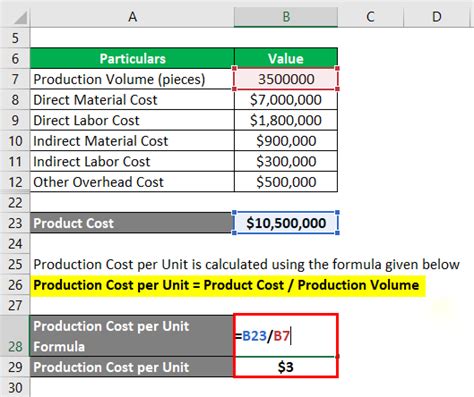Viewport: 474px width, 397px height.
Task: Select row 7 header
Action: pos(15,79)
